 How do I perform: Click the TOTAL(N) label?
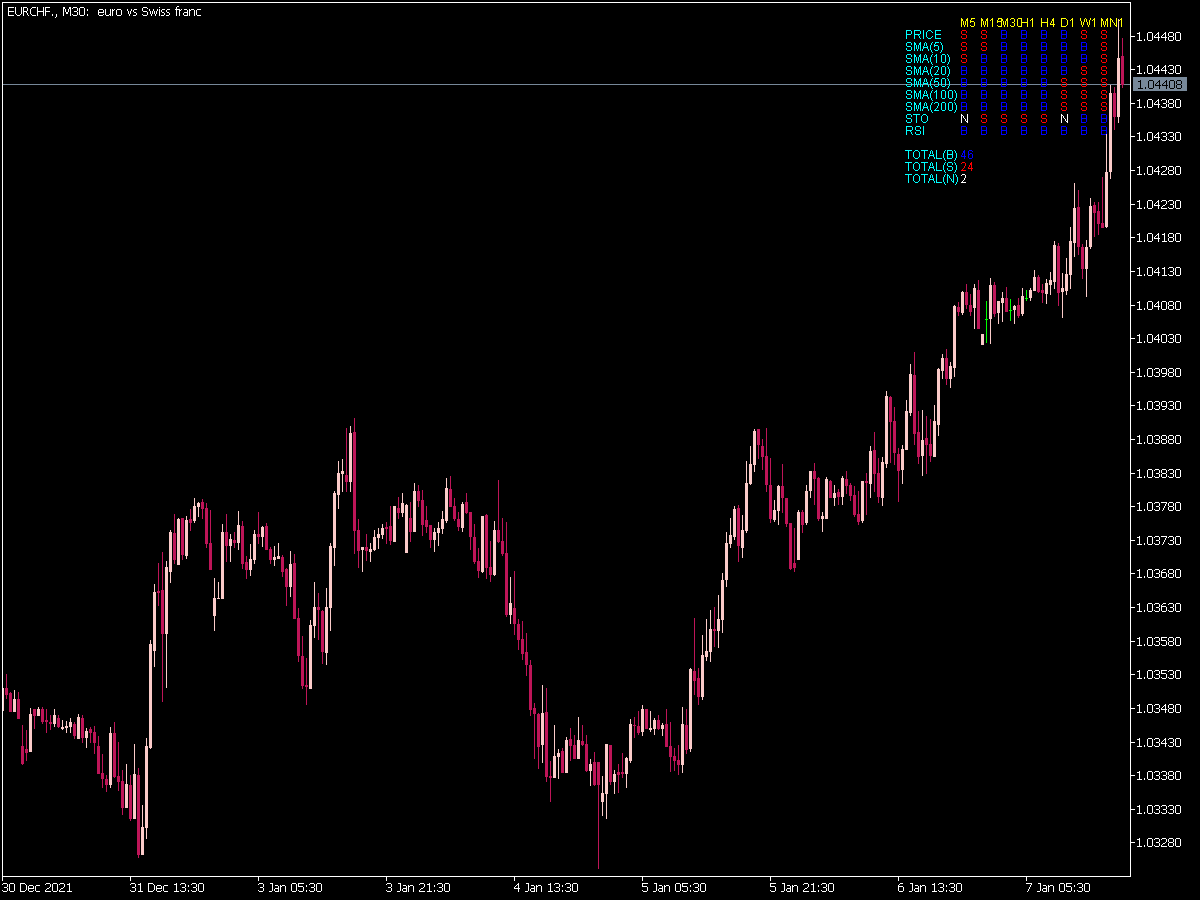(x=931, y=179)
